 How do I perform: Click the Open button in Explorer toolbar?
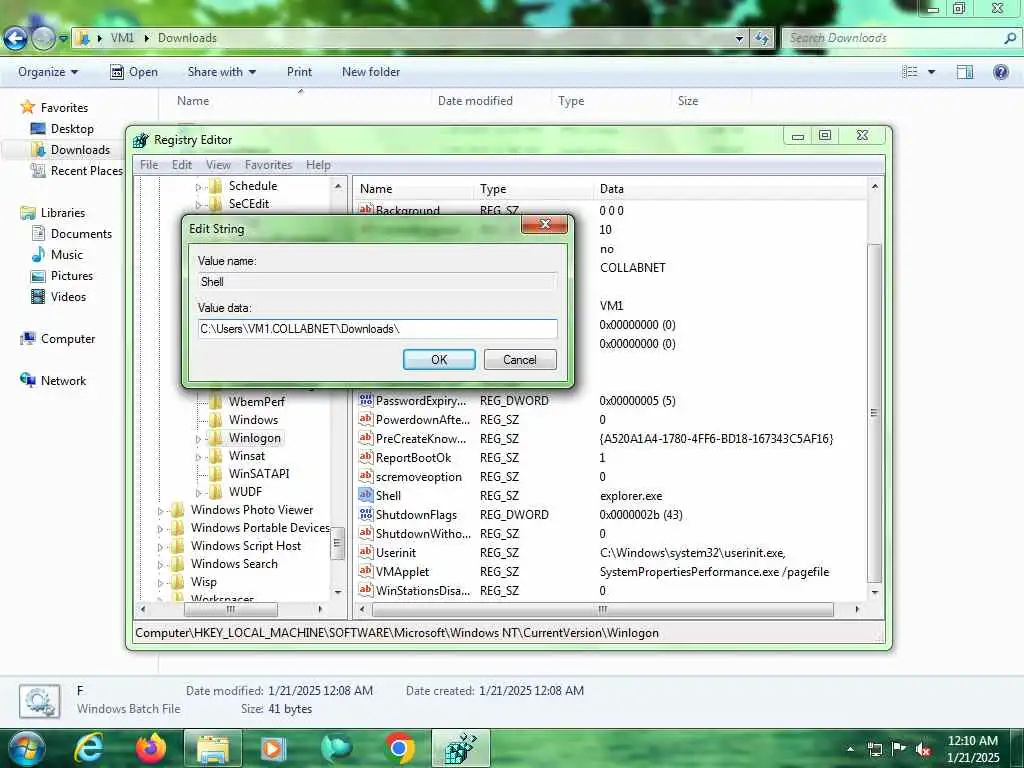click(x=134, y=72)
